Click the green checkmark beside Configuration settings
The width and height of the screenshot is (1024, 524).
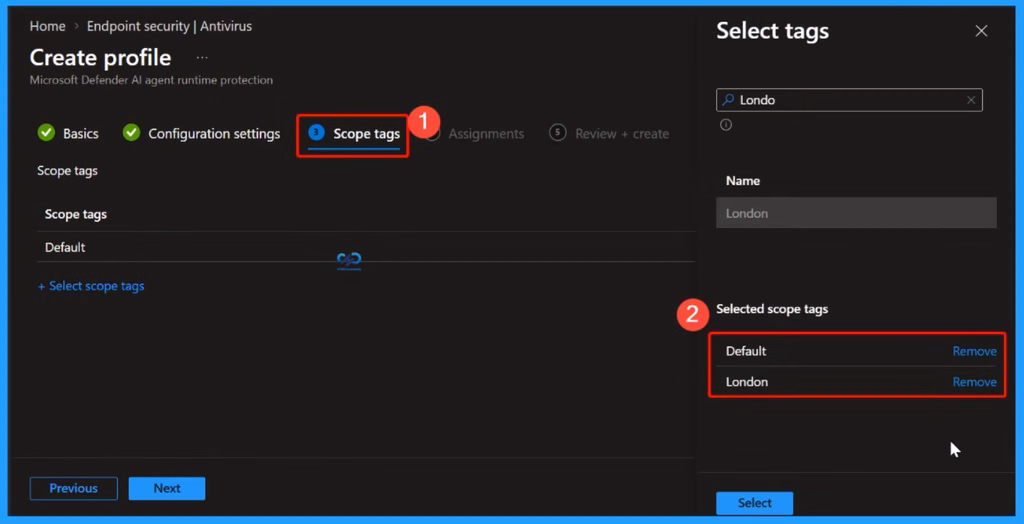click(x=131, y=133)
